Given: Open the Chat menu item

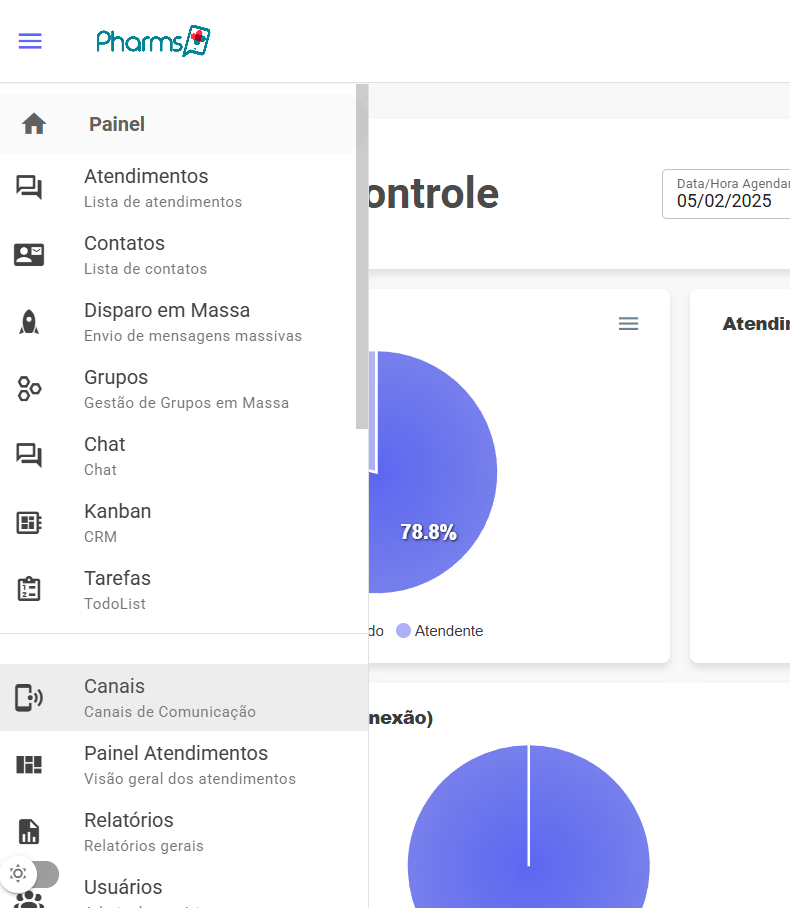Looking at the screenshot, I should 178,456.
